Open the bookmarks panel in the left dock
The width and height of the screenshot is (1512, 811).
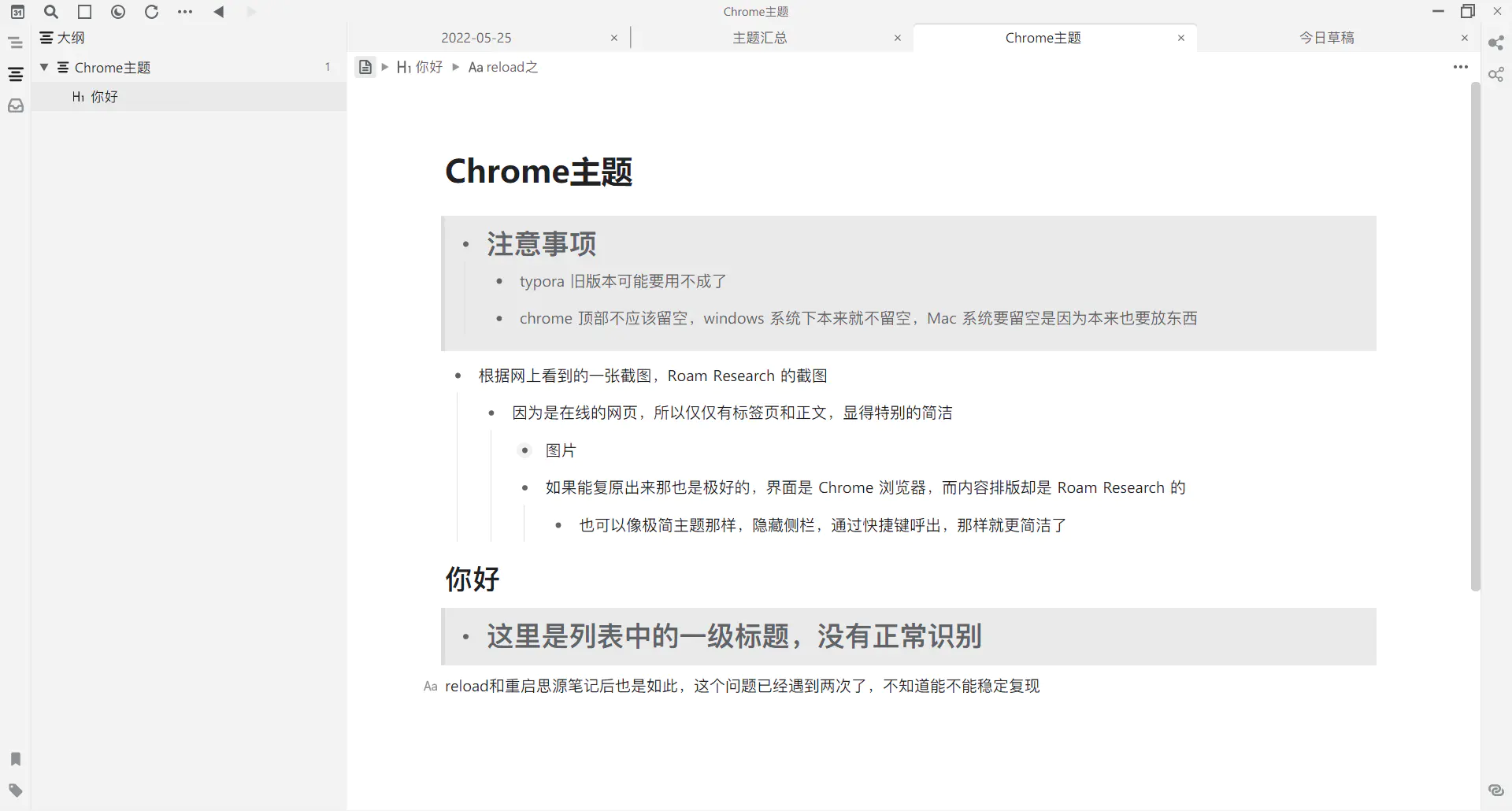(x=15, y=759)
